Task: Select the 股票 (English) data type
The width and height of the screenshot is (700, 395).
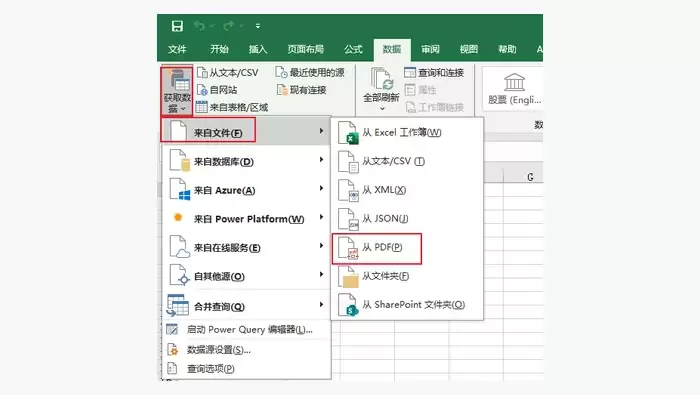Action: point(514,88)
